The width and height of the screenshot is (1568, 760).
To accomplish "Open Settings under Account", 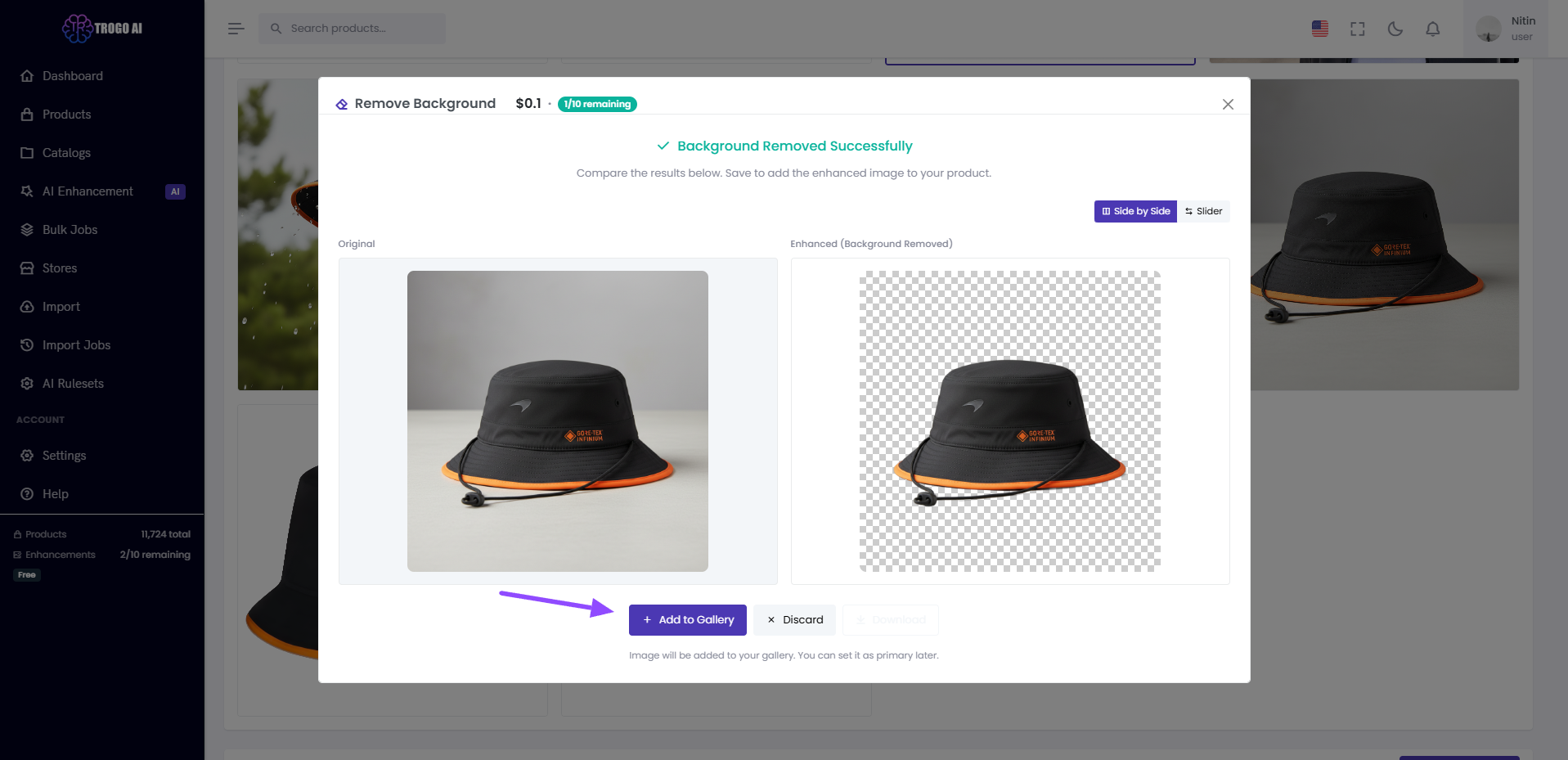I will [64, 455].
